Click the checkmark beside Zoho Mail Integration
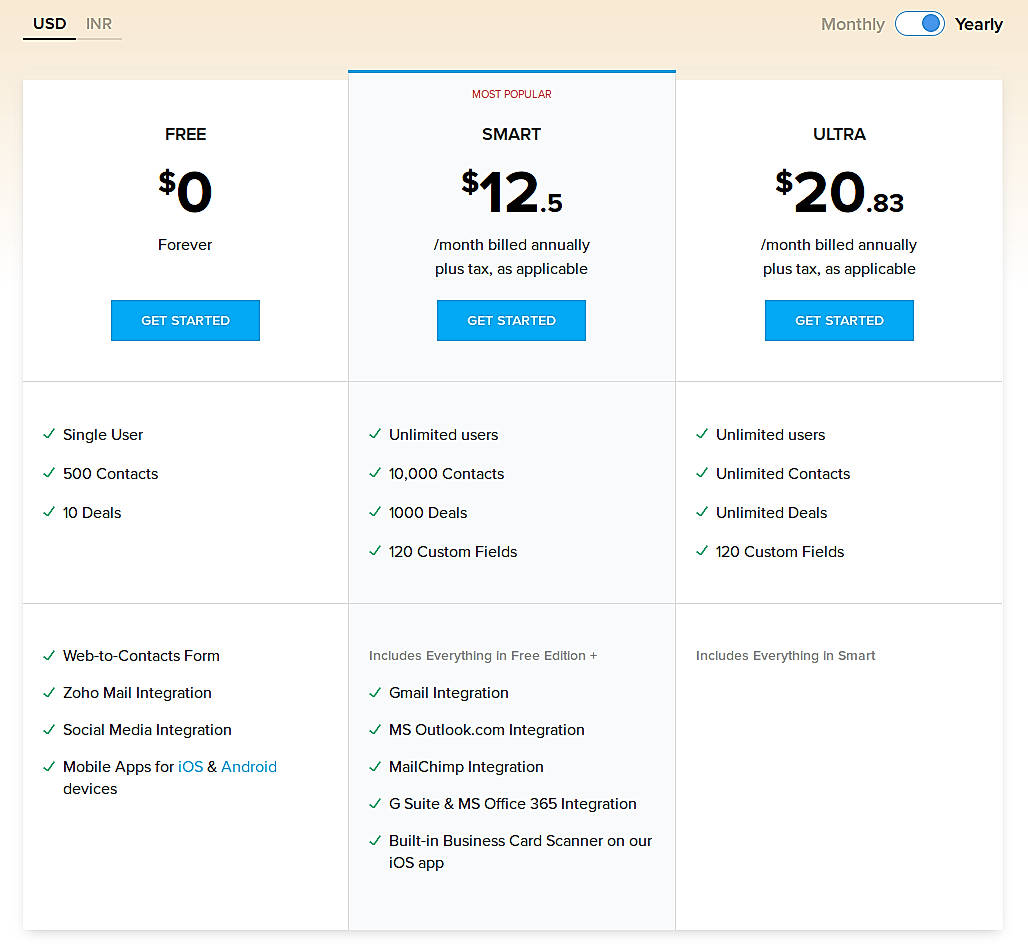1028x950 pixels. [x=49, y=692]
